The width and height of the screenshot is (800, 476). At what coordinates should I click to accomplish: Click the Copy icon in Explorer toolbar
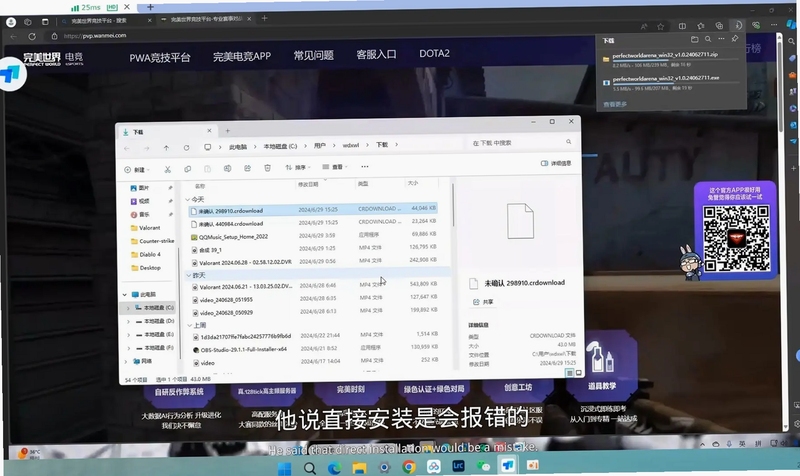(x=187, y=169)
